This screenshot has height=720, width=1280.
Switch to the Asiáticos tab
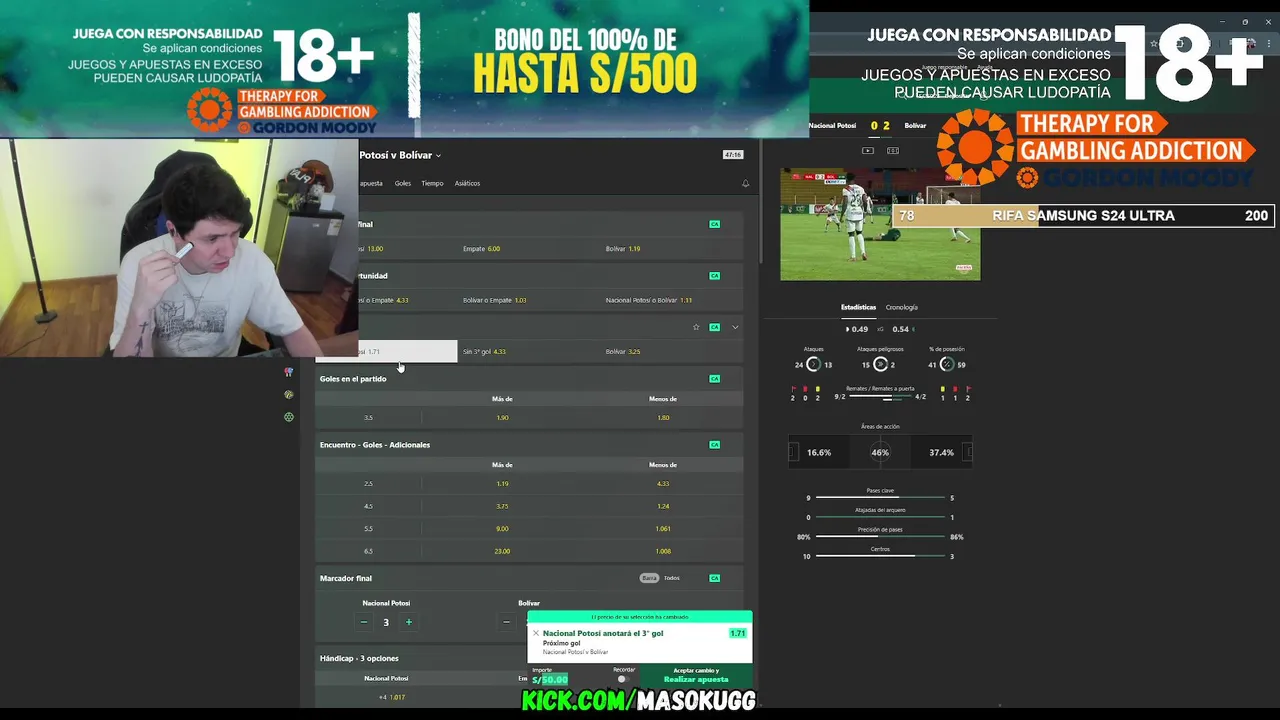[467, 183]
